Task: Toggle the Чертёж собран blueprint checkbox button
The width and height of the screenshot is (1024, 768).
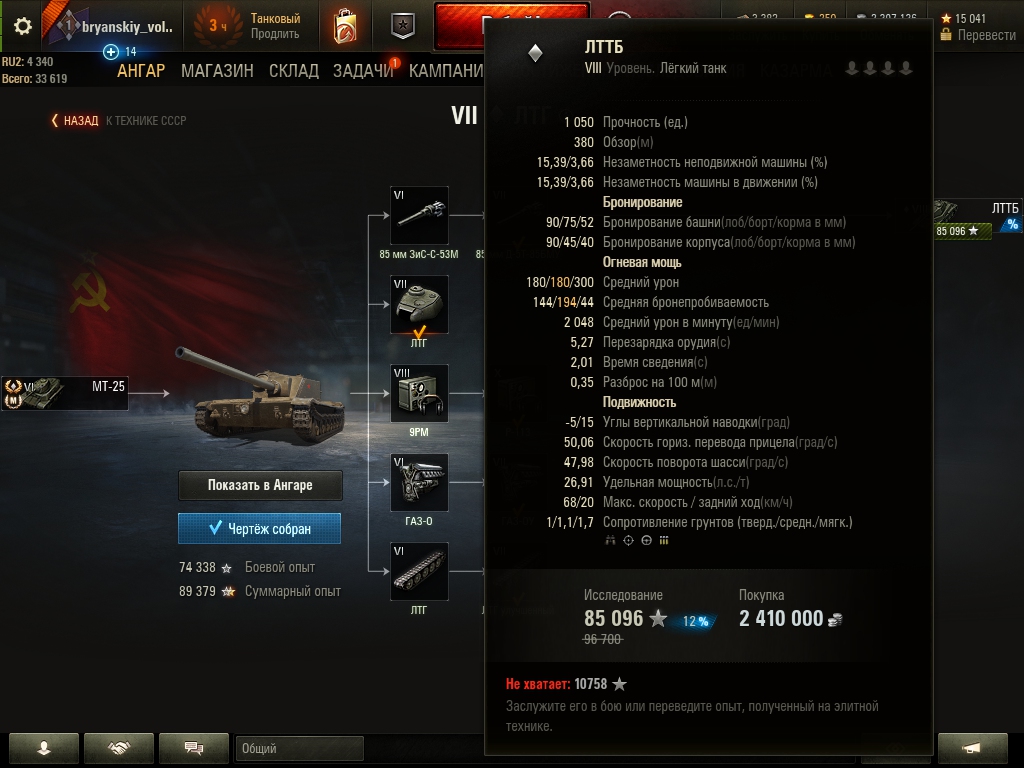Action: pyautogui.click(x=259, y=528)
